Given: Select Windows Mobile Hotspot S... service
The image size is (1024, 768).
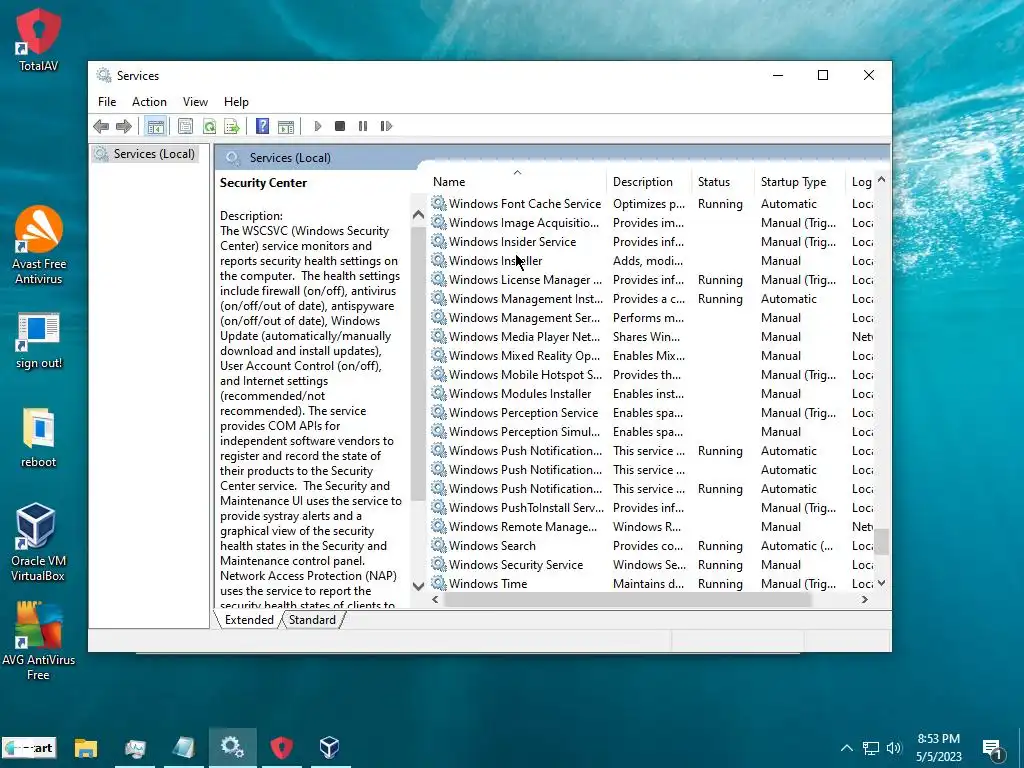Looking at the screenshot, I should (x=652, y=375).
